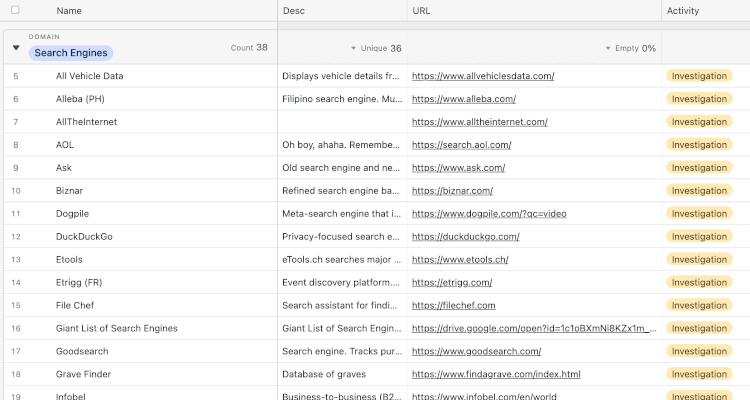
Task: Click the URL column header
Action: coord(421,11)
